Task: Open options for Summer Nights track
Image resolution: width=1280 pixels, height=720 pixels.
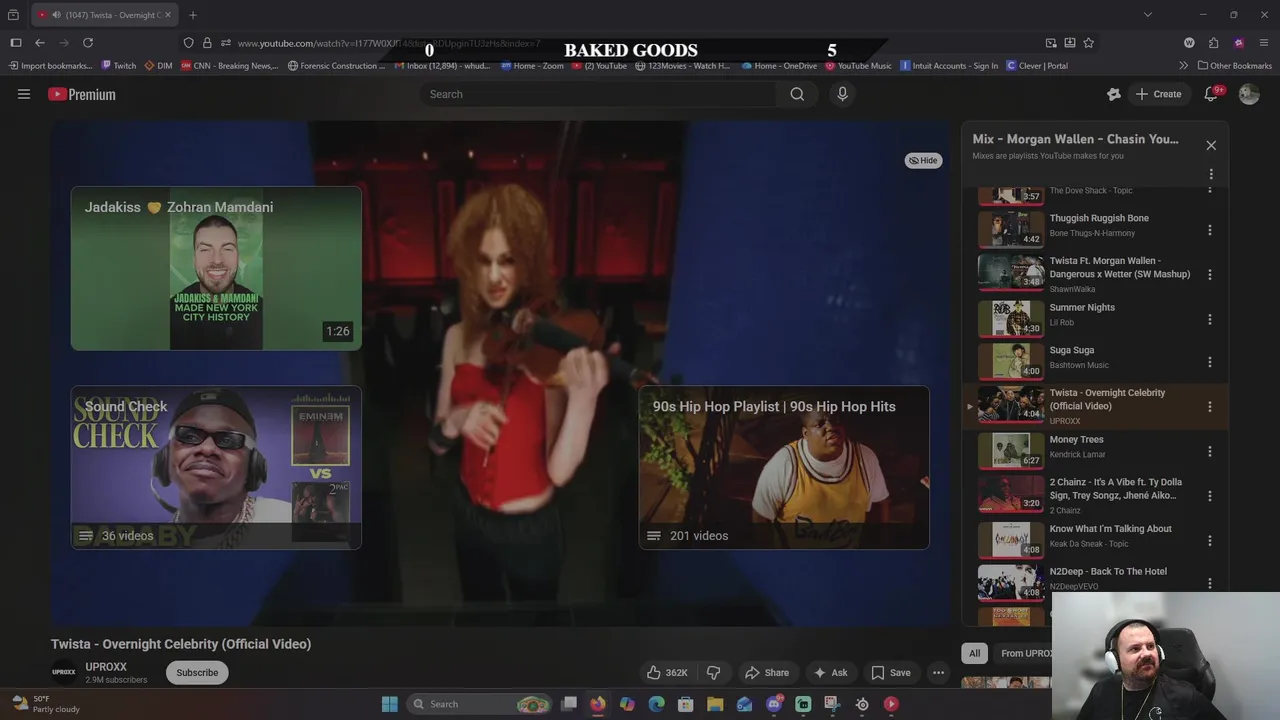Action: click(1209, 319)
